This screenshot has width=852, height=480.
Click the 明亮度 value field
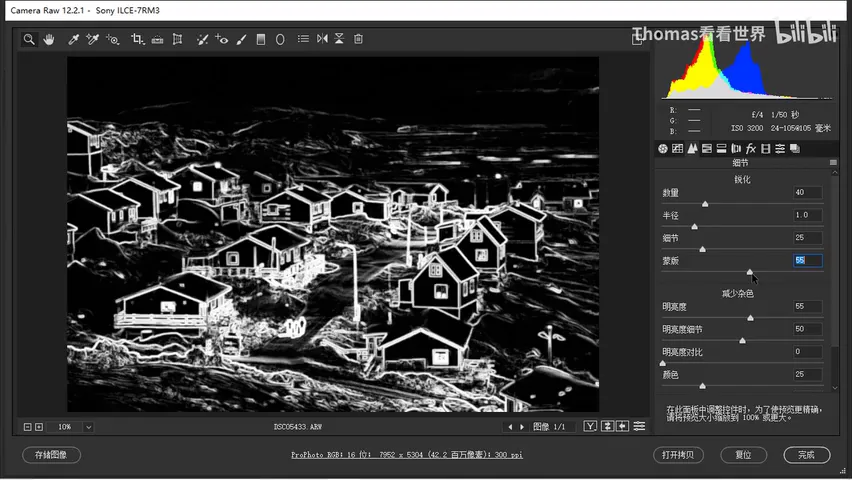(807, 306)
